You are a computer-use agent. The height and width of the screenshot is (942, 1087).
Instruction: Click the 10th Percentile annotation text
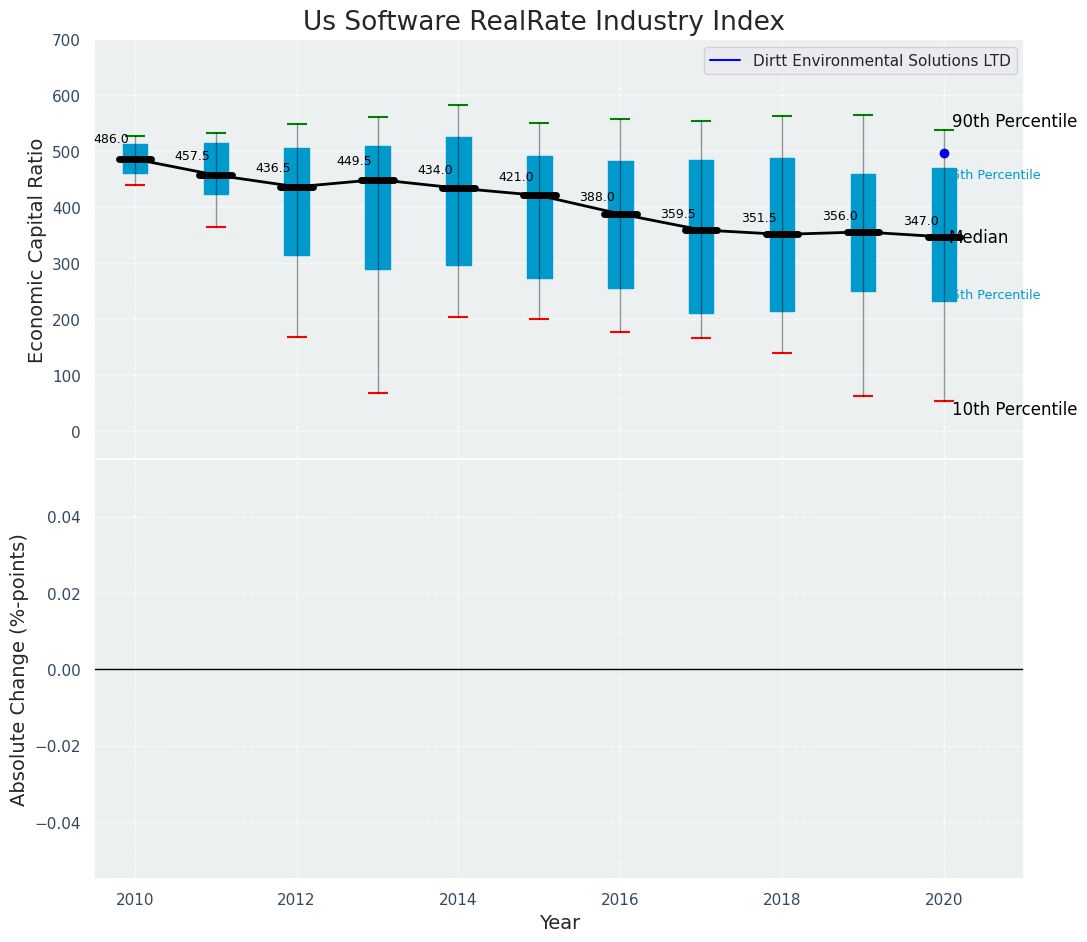coord(1014,410)
